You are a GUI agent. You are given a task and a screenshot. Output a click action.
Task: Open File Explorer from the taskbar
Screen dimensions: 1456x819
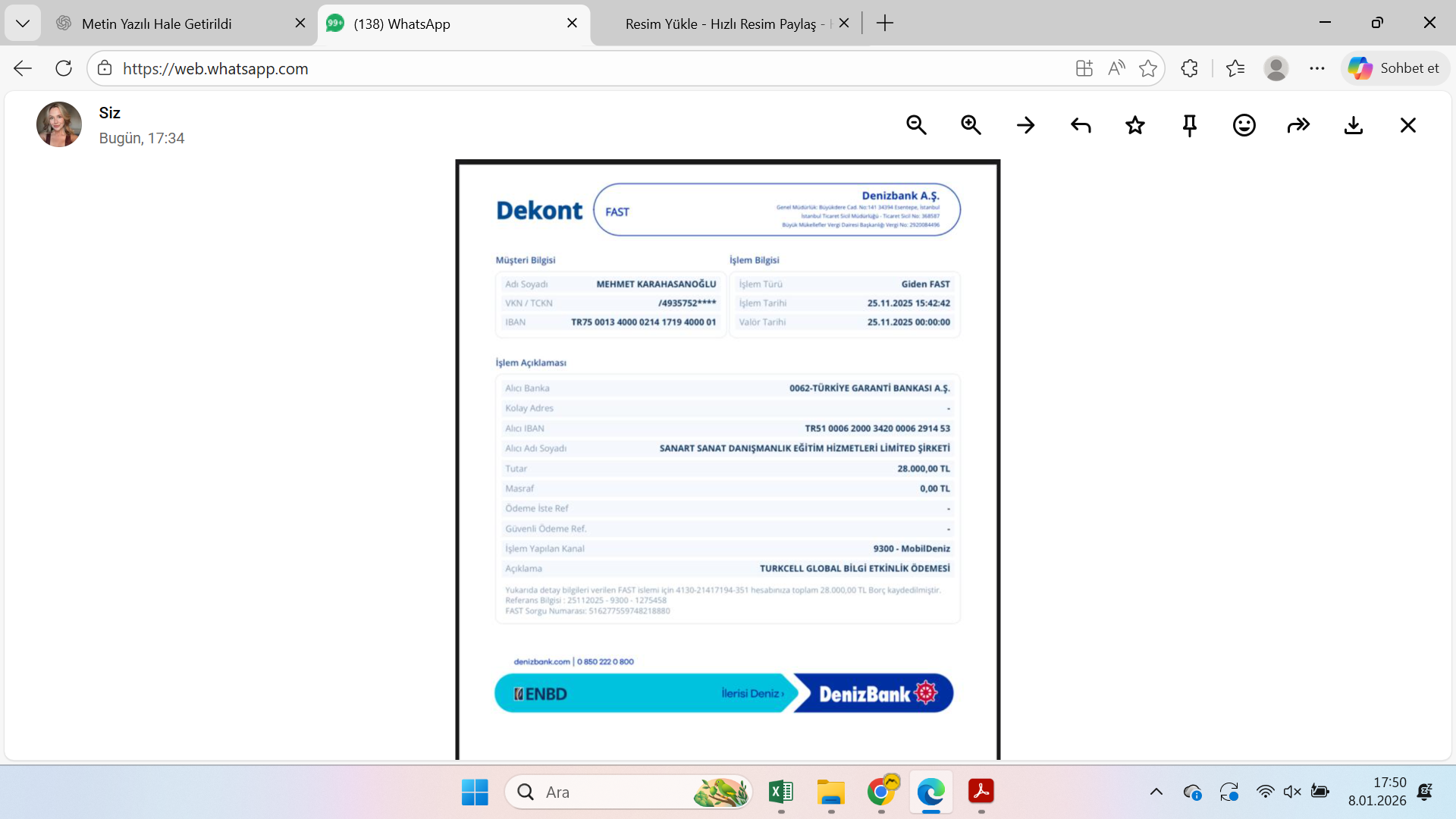pyautogui.click(x=831, y=792)
